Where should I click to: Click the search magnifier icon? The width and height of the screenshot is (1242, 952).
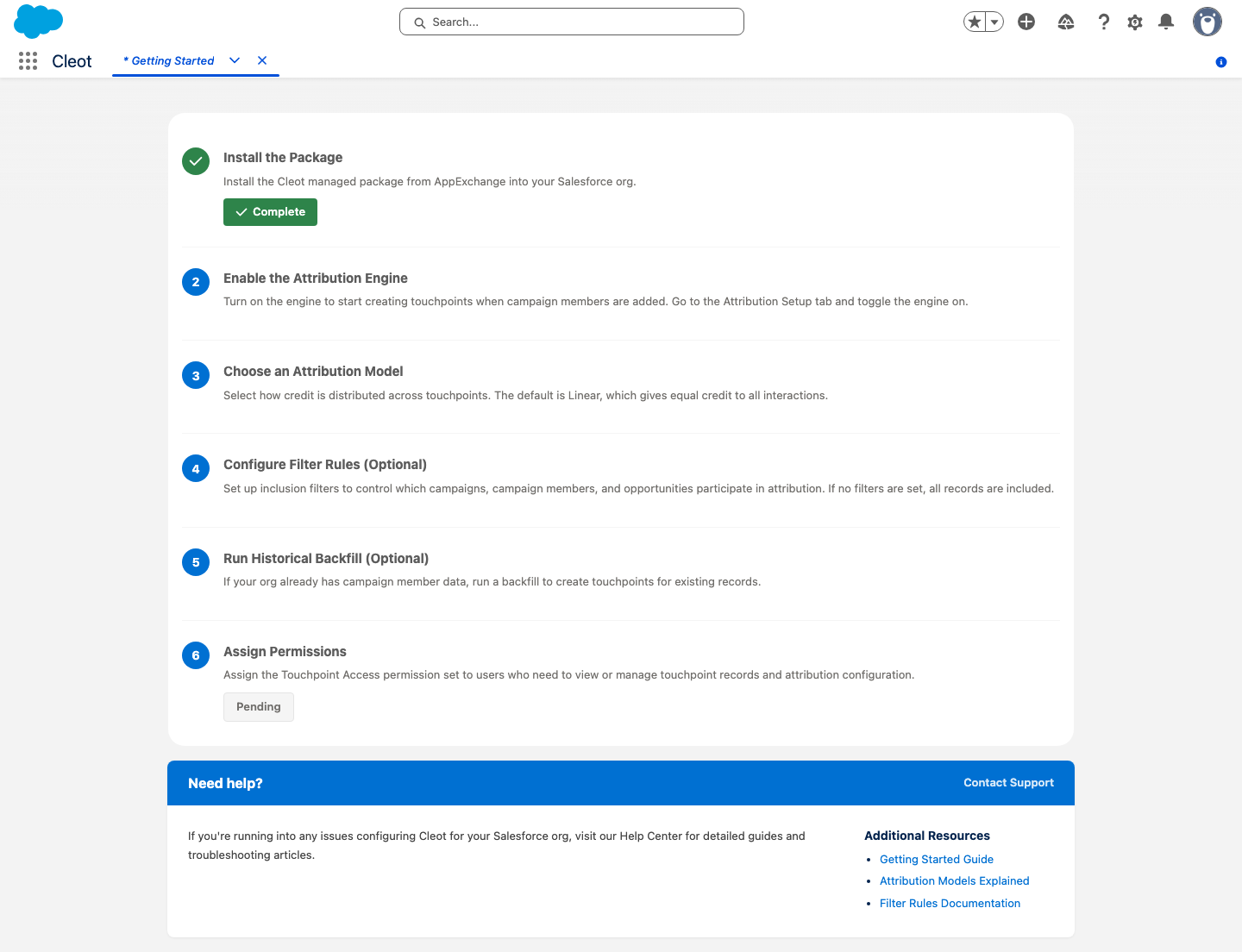(420, 22)
